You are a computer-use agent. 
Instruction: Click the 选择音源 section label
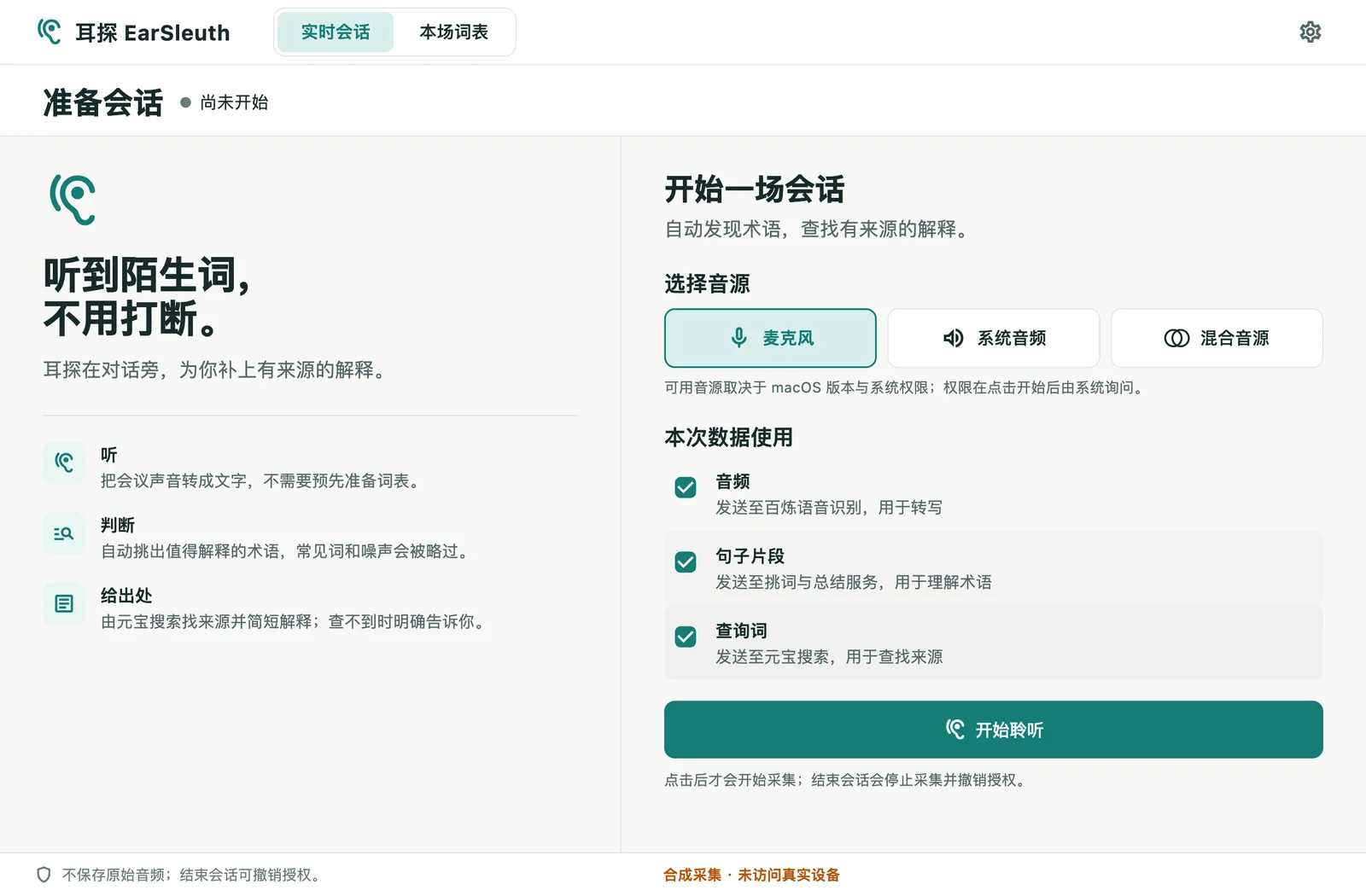pos(707,284)
